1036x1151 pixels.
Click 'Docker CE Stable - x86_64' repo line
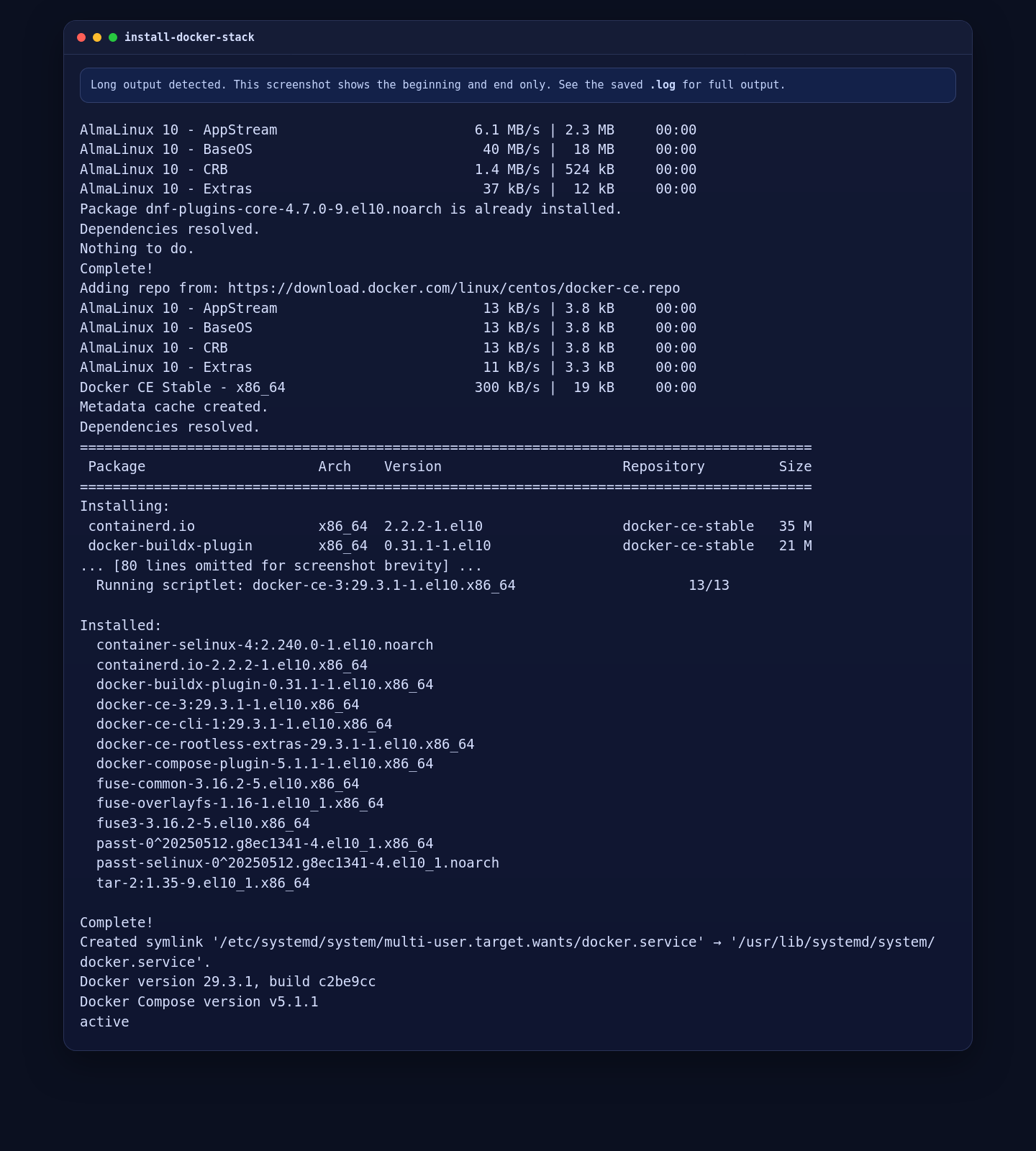(388, 388)
